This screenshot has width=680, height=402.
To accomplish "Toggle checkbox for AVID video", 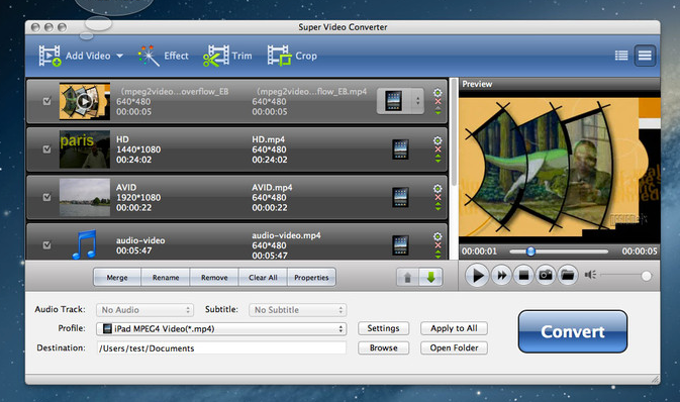I will click(x=47, y=197).
